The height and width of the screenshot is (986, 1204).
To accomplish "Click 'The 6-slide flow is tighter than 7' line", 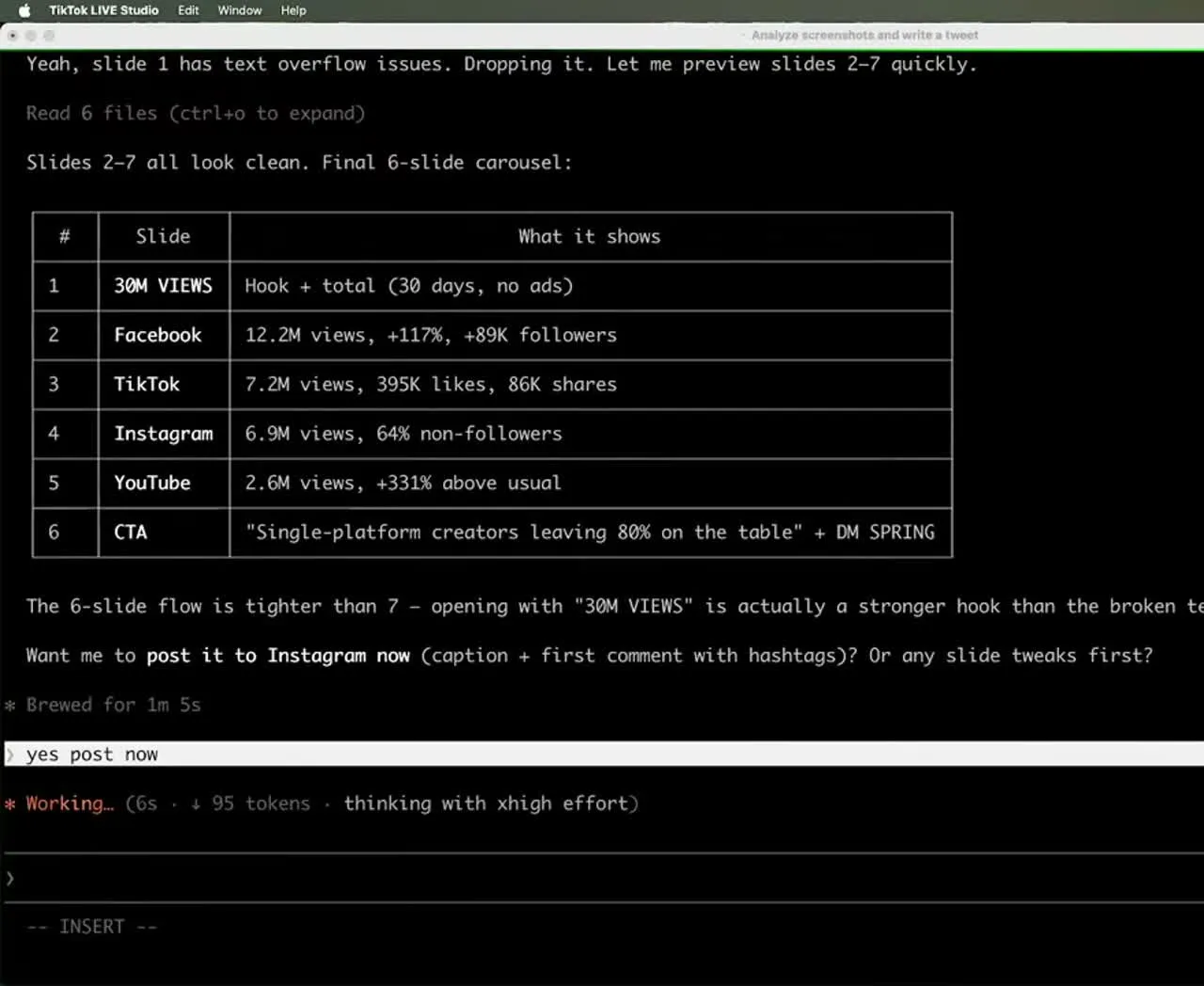I will pos(615,607).
